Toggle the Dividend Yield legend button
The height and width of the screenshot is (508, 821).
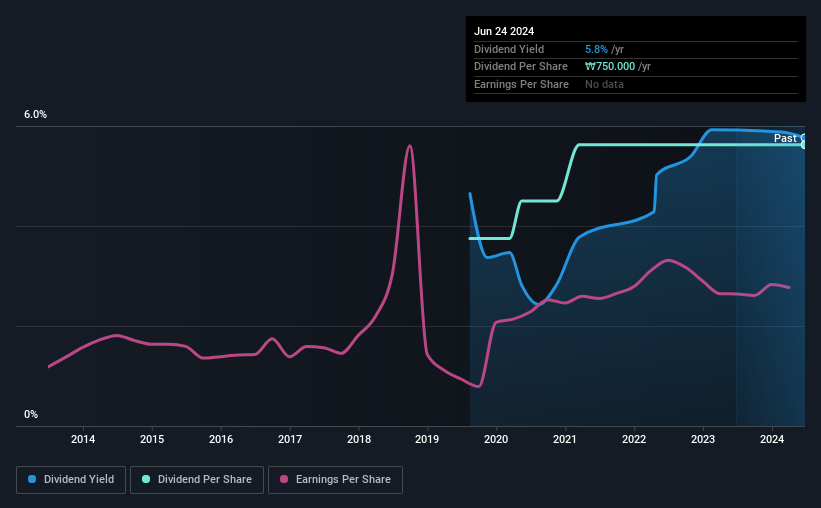click(71, 480)
